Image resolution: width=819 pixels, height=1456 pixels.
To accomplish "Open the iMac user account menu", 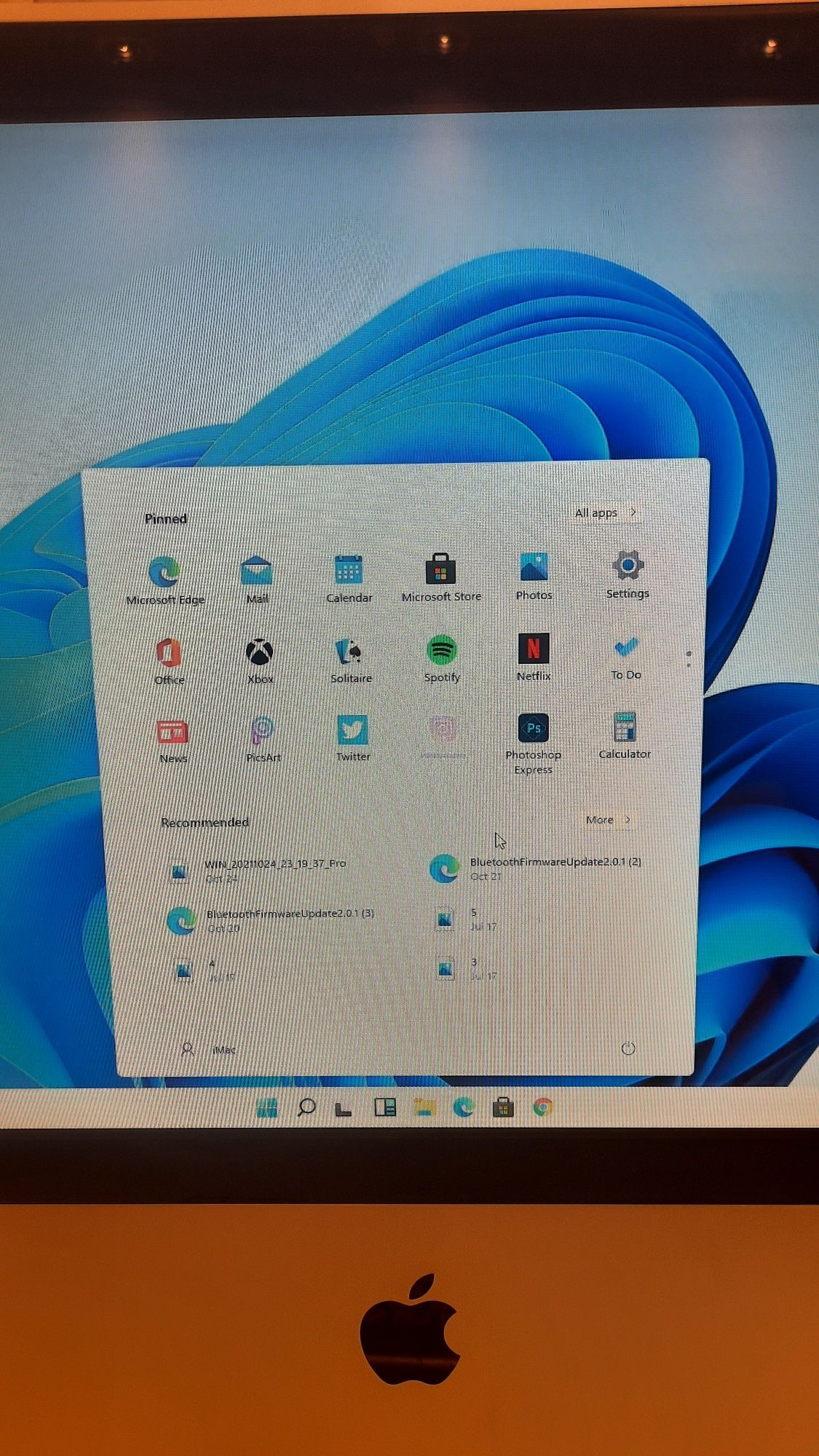I will click(208, 1049).
